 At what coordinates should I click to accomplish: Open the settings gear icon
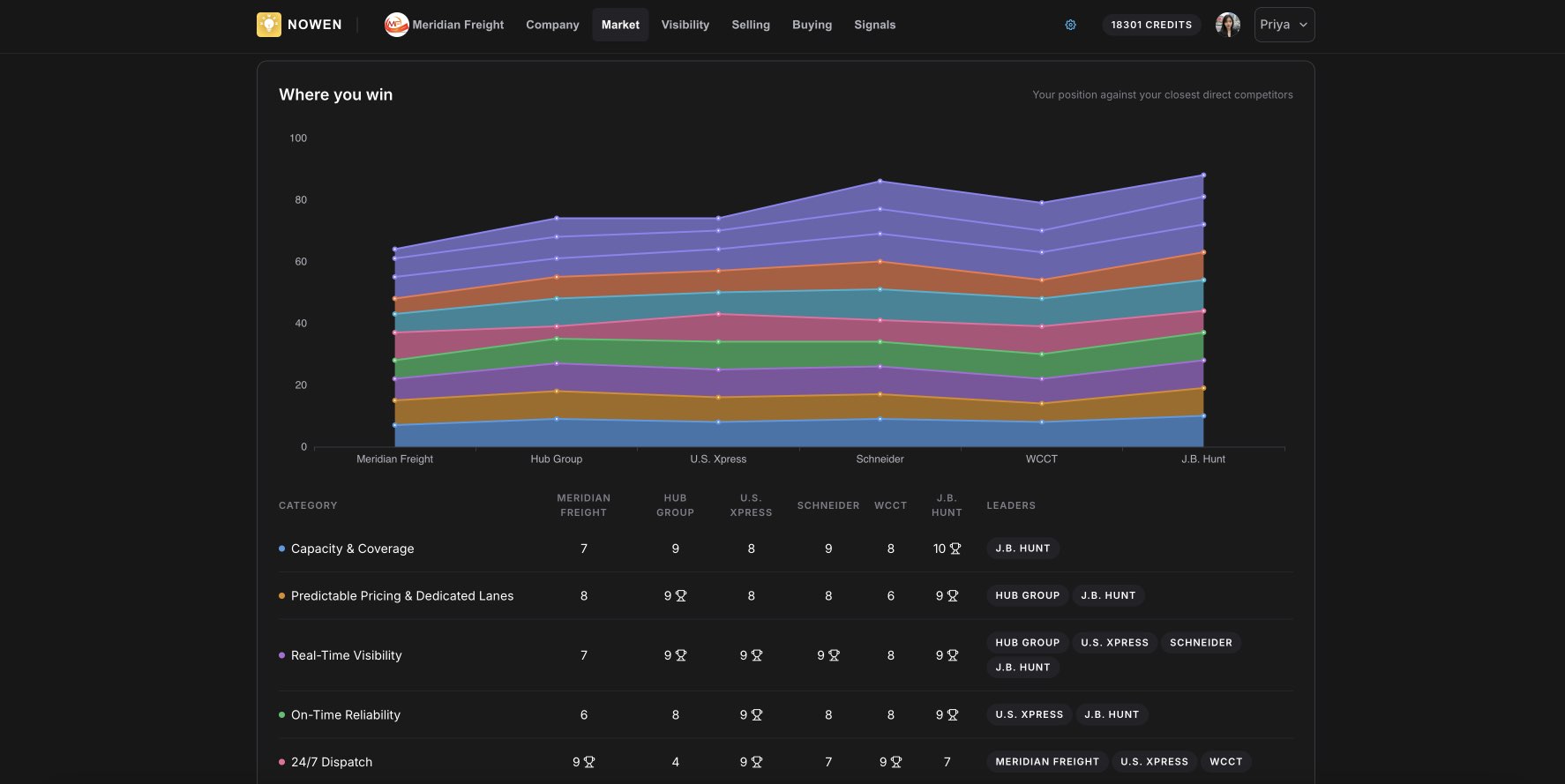coord(1070,25)
